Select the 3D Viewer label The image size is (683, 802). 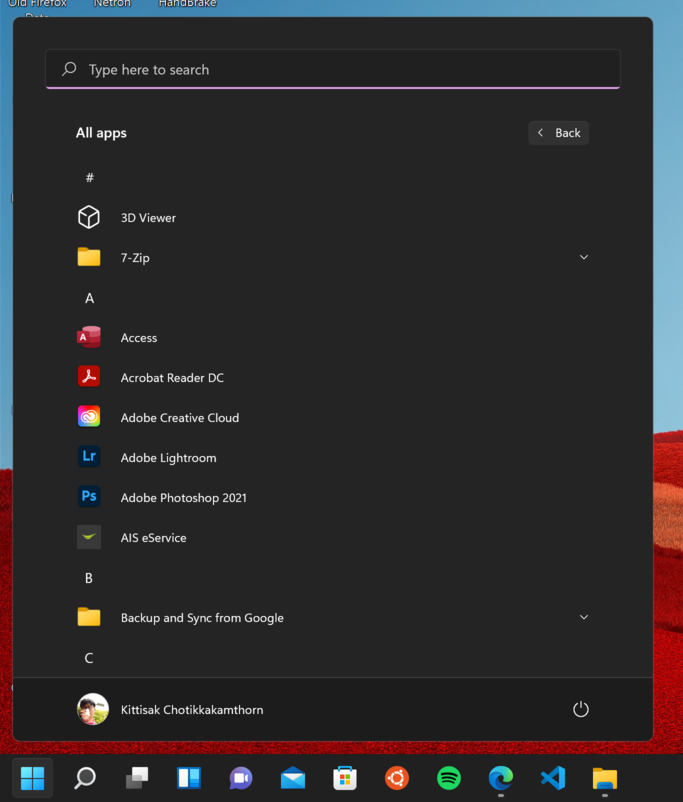148,218
